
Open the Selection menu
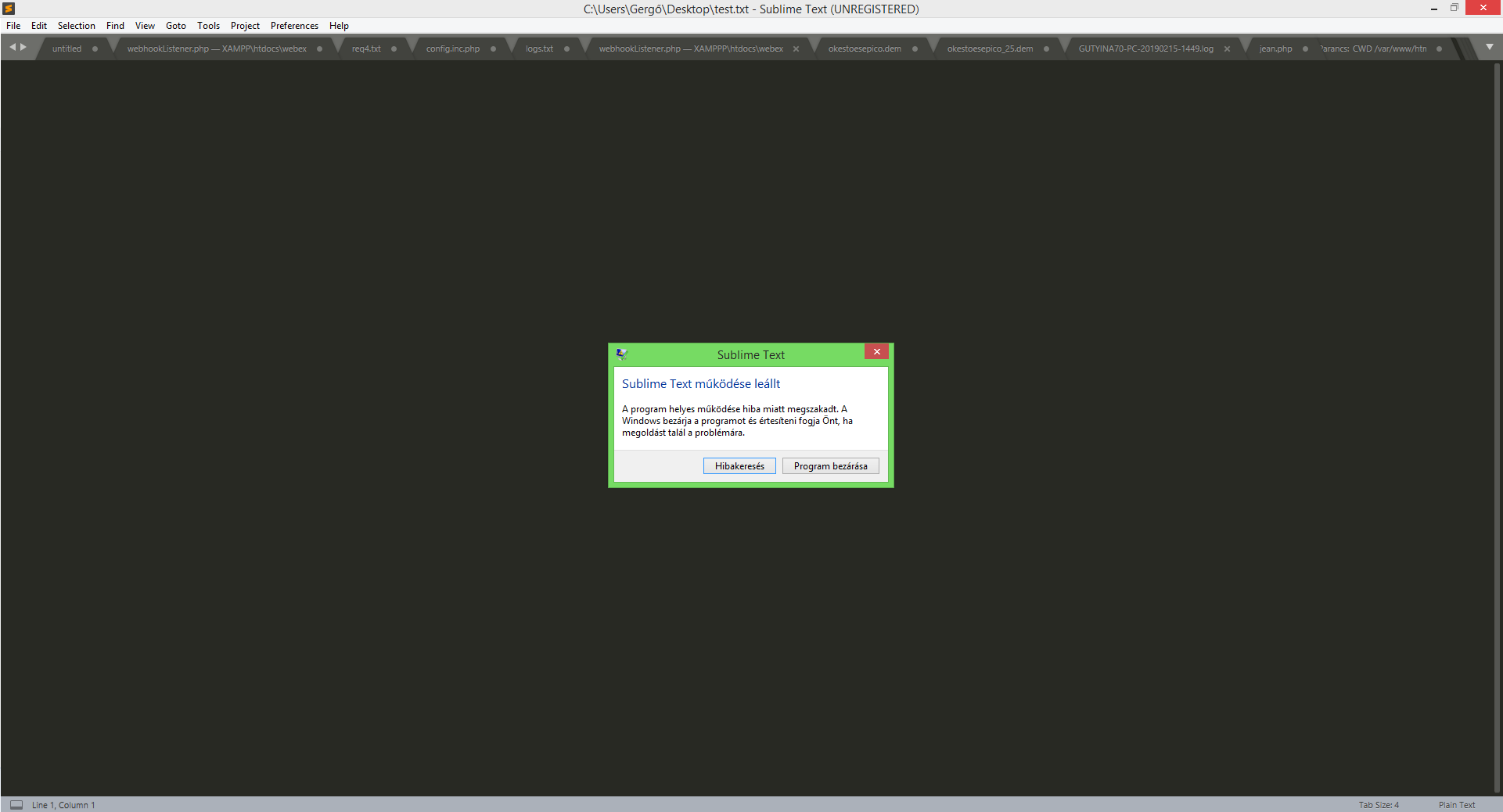pyautogui.click(x=77, y=26)
